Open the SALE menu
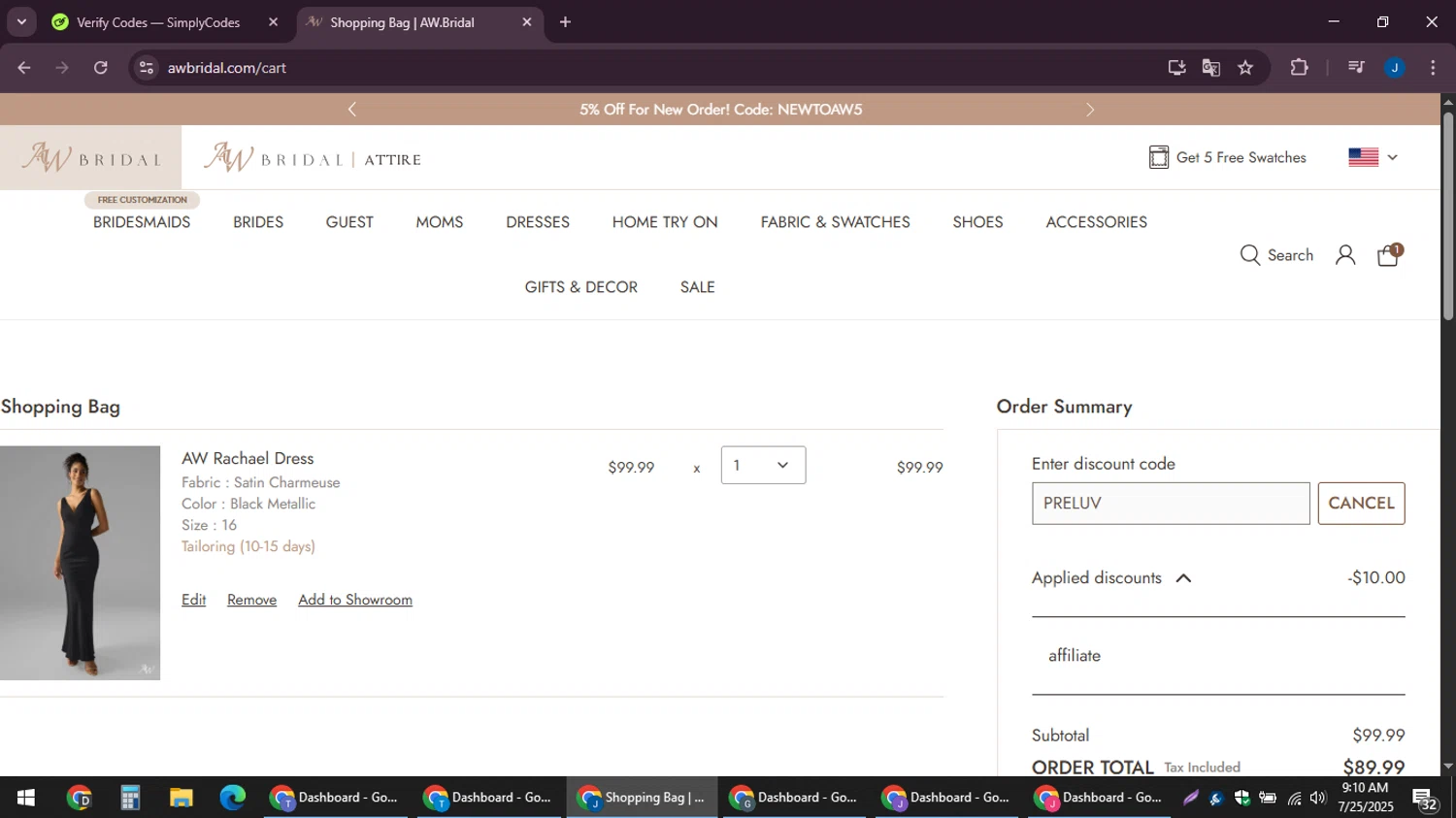The image size is (1456, 818). tap(698, 287)
